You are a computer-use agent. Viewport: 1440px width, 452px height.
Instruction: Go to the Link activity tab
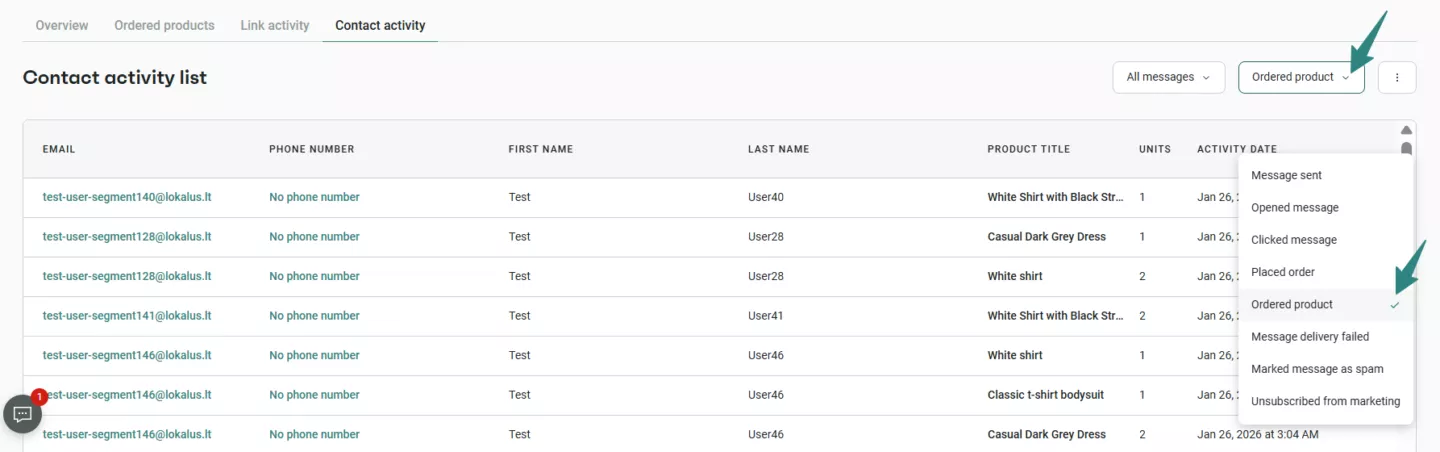tap(275, 25)
